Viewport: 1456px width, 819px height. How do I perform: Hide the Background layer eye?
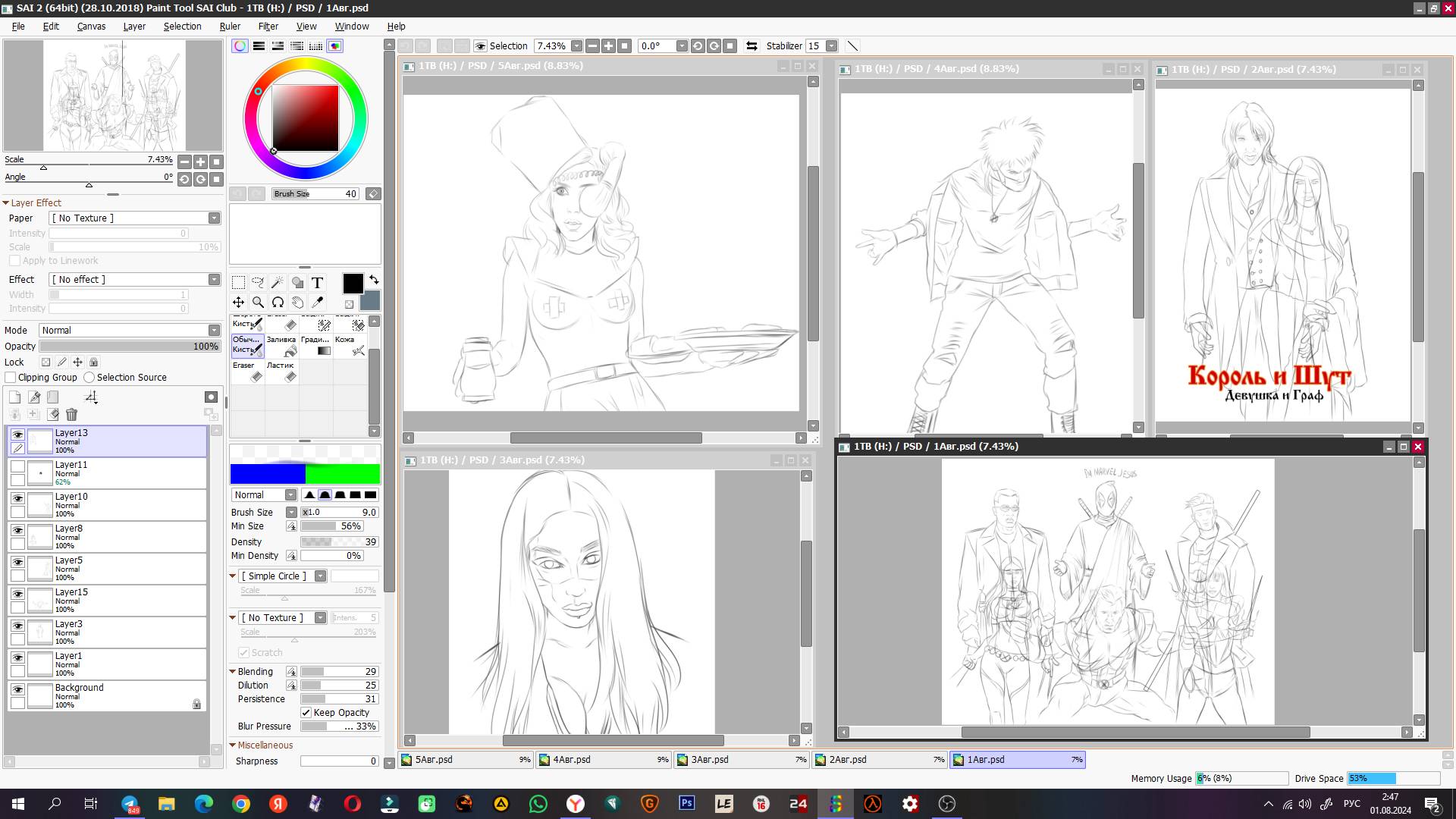17,689
